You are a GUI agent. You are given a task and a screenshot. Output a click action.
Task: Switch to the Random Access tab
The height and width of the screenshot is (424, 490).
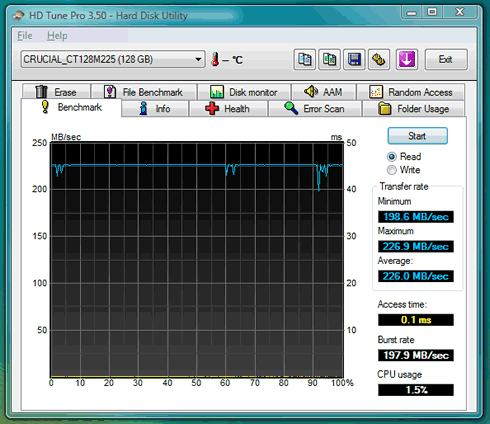pos(411,92)
